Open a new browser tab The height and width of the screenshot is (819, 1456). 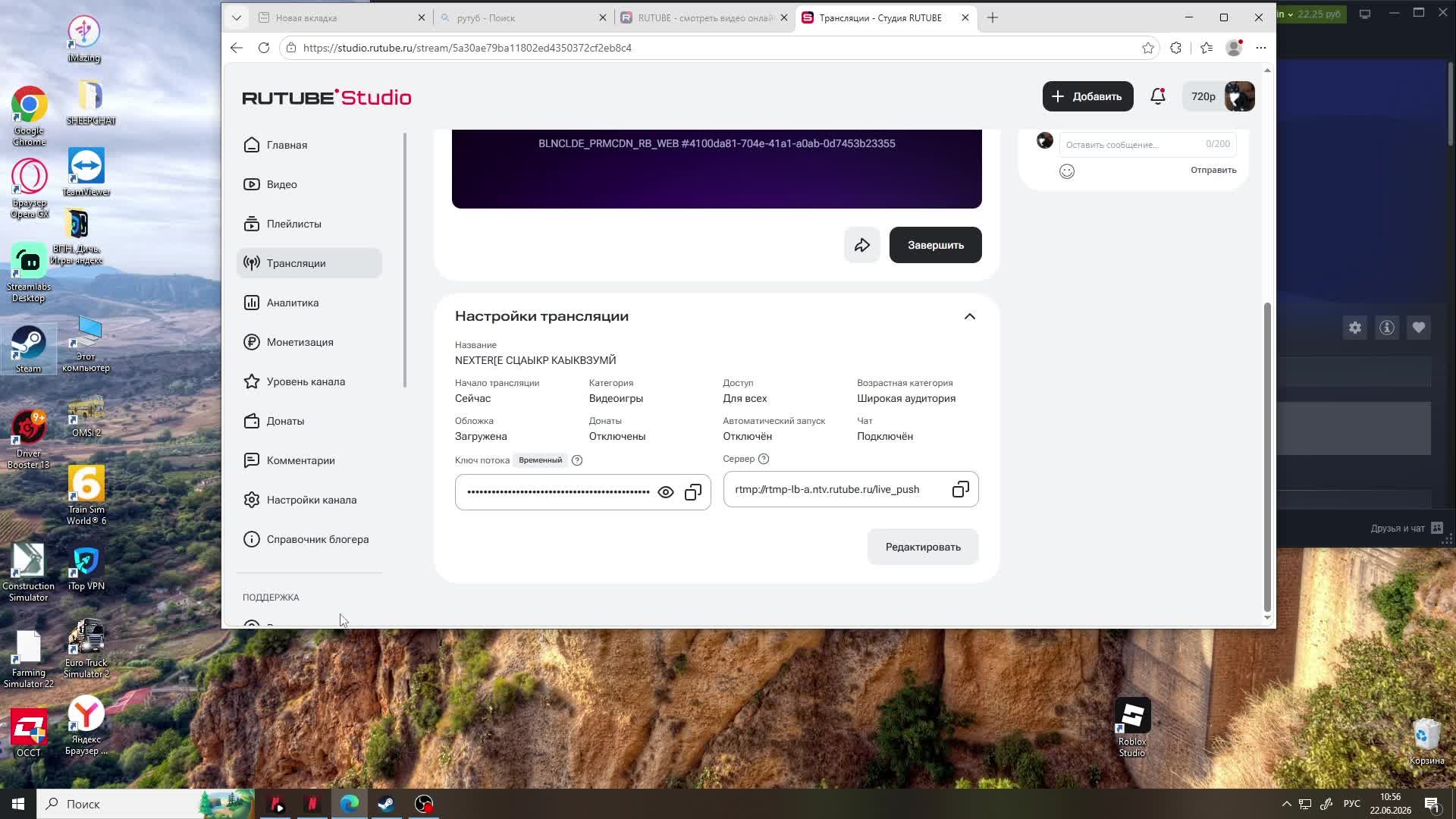pos(993,17)
